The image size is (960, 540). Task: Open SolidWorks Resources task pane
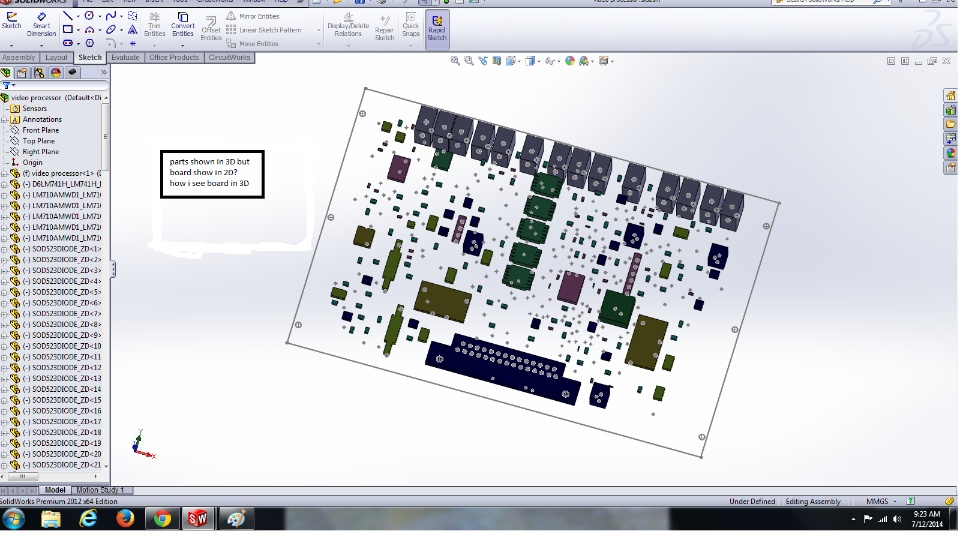[x=950, y=96]
